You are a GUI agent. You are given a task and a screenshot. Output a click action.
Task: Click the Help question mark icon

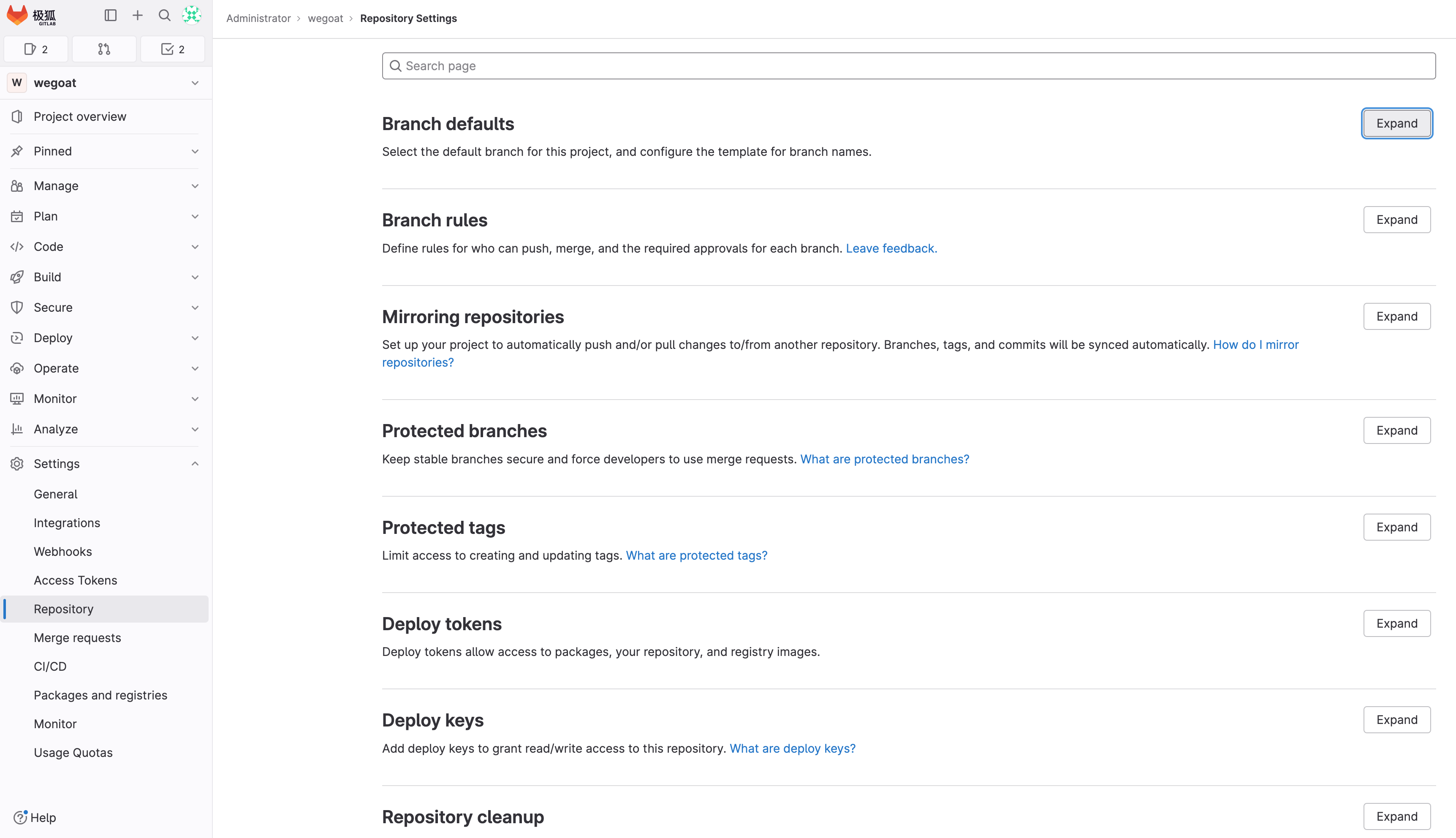coord(20,817)
